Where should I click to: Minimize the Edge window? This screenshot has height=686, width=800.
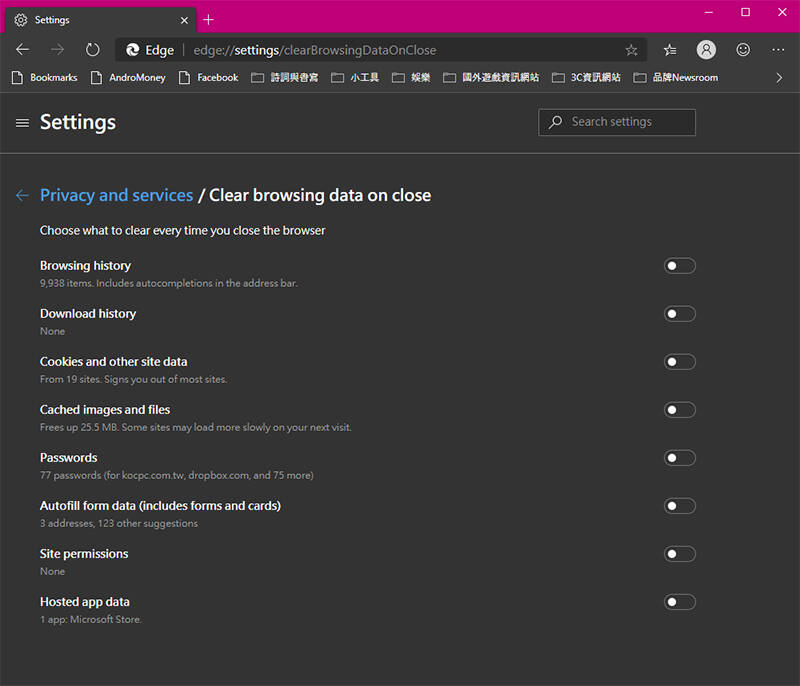[709, 12]
